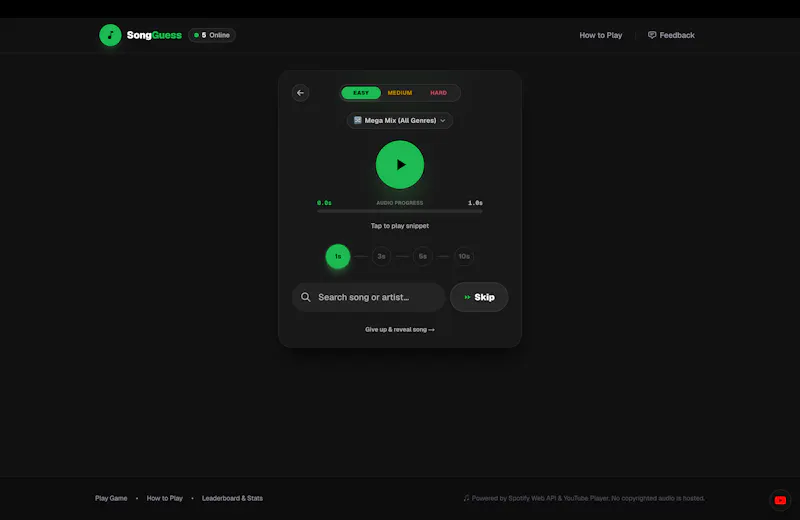Open the YouTube player icon
This screenshot has width=800, height=520.
780,500
